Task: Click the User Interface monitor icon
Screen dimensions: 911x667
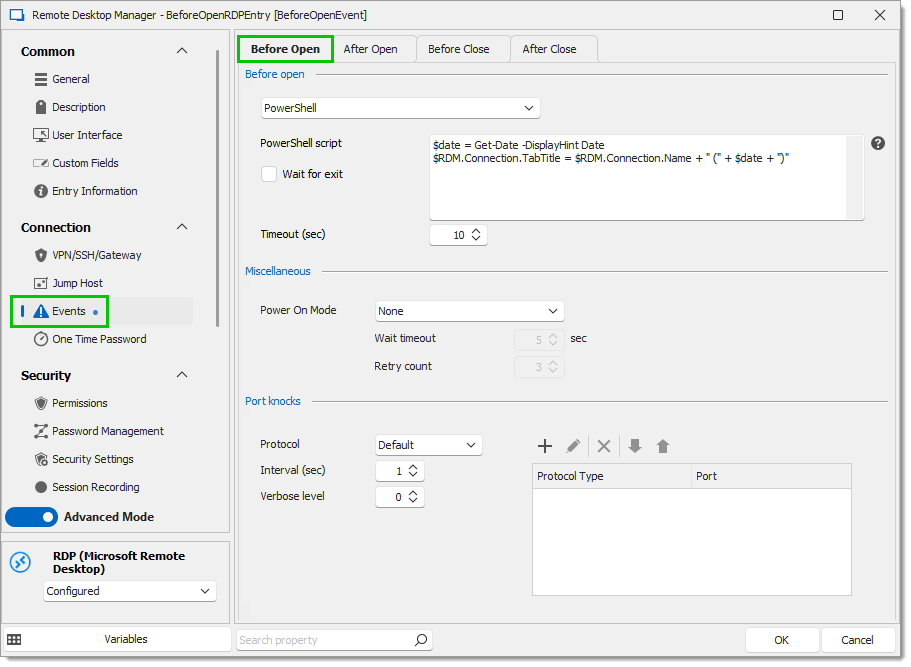Action: pos(41,135)
